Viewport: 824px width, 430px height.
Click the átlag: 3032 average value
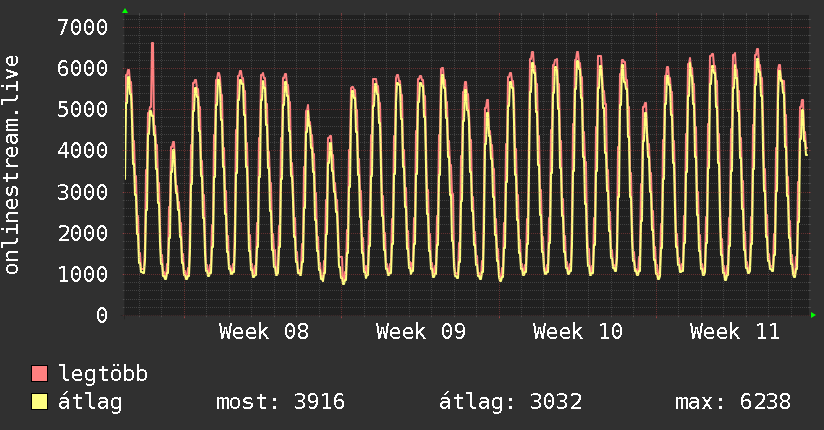[x=511, y=402]
